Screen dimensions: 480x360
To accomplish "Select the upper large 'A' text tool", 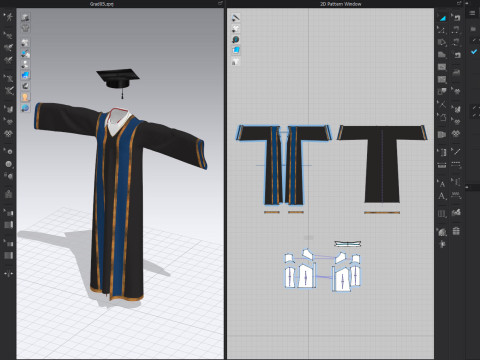I will [442, 184].
